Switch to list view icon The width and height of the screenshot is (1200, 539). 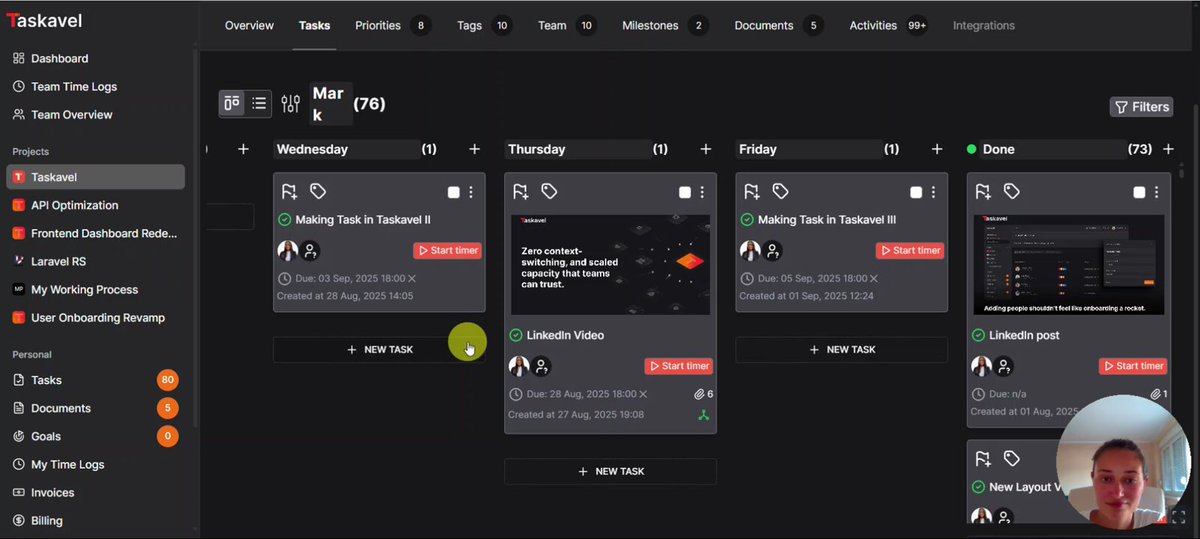tap(259, 103)
